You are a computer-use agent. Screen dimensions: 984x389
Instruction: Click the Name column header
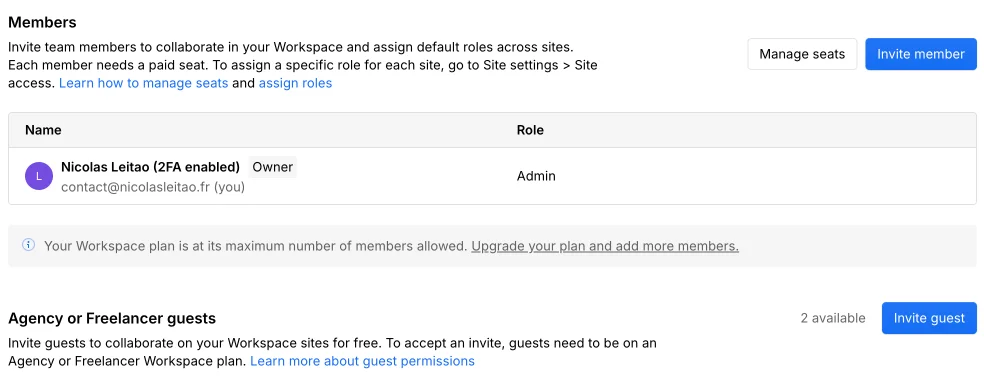coord(43,131)
